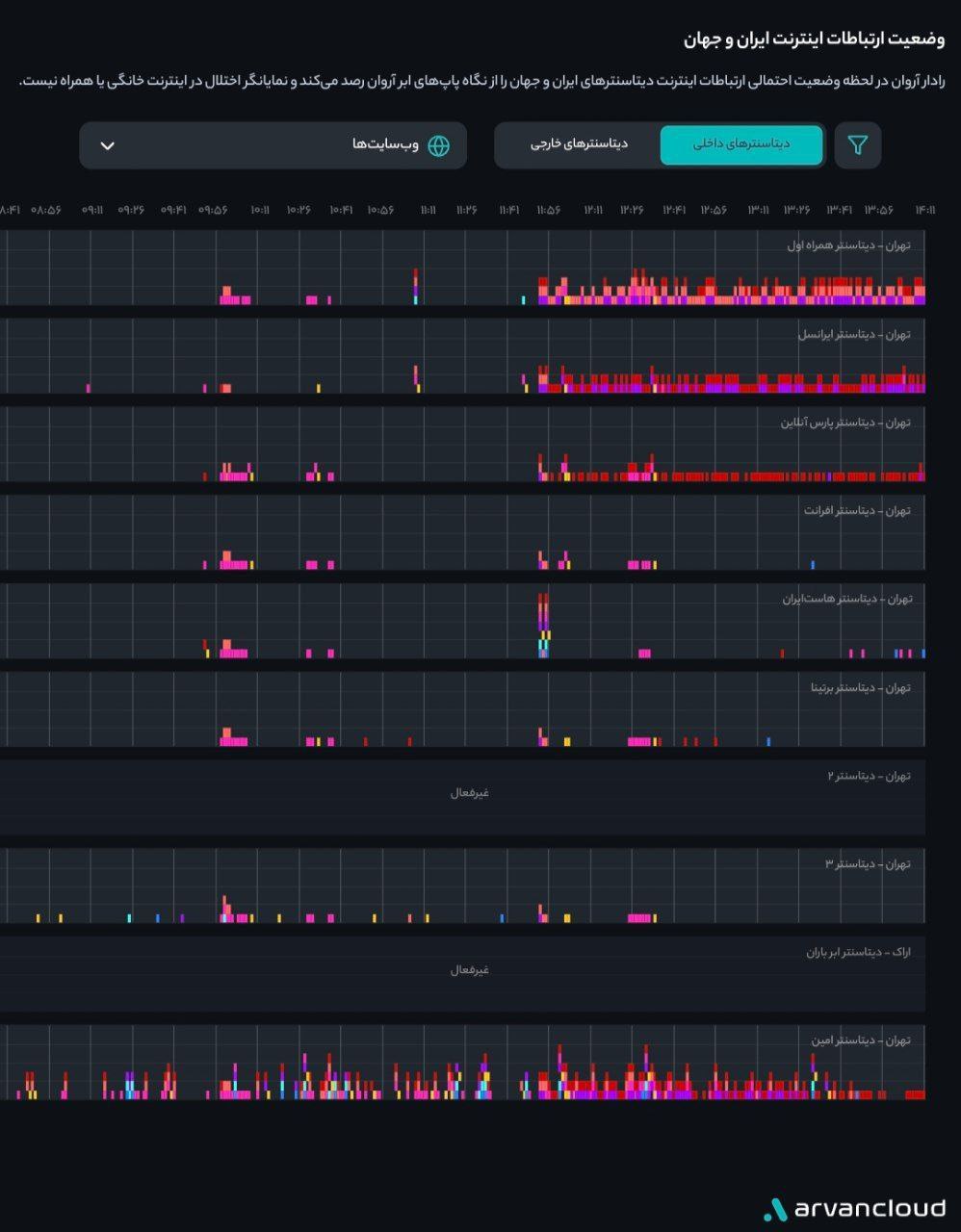Click the تهران - دیتاسنتر امین row label
Viewport: 961px width, 1232px height.
click(x=860, y=1040)
